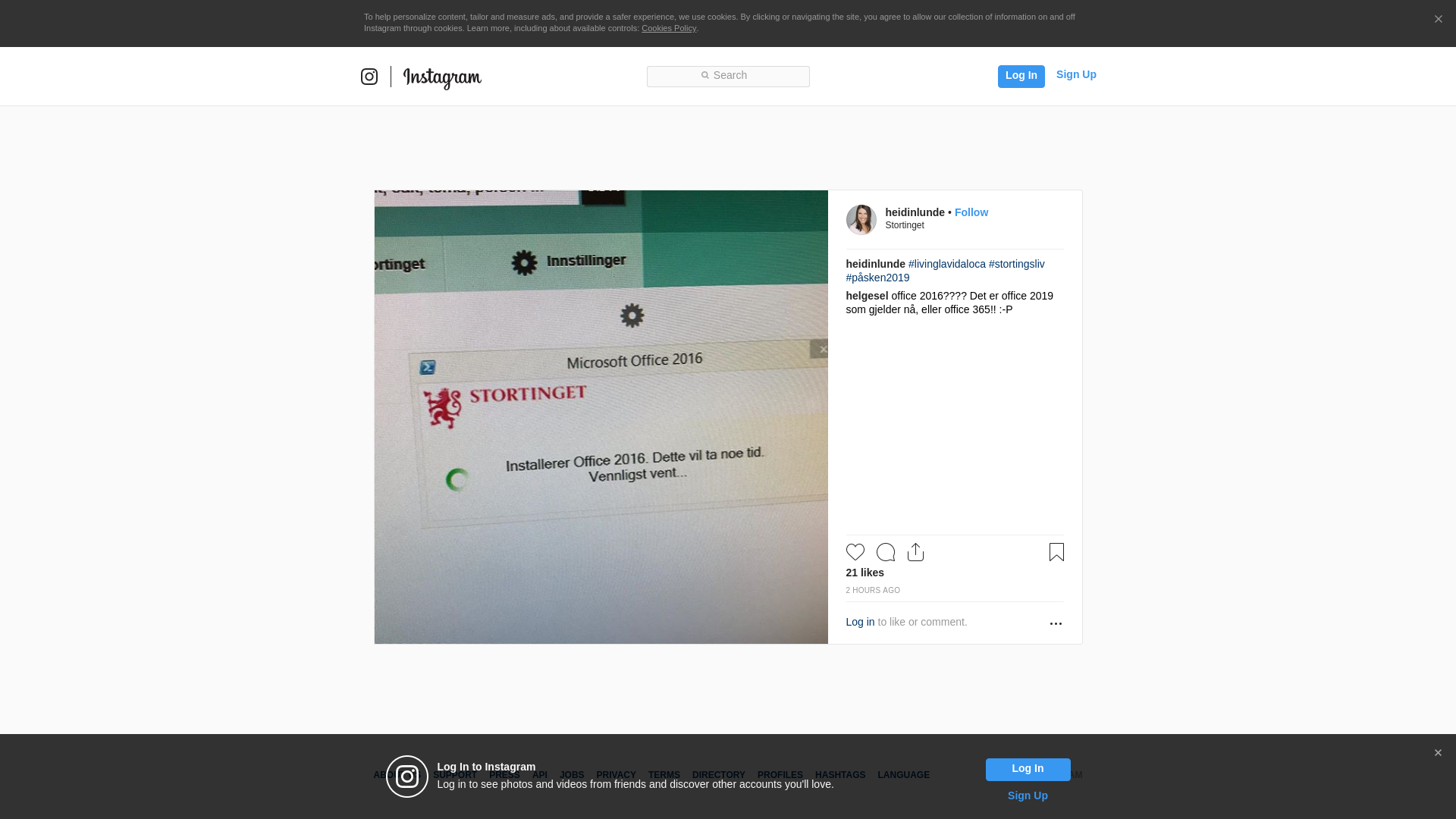The image size is (1456, 819).
Task: Open the JOBS footer link
Action: click(x=572, y=775)
